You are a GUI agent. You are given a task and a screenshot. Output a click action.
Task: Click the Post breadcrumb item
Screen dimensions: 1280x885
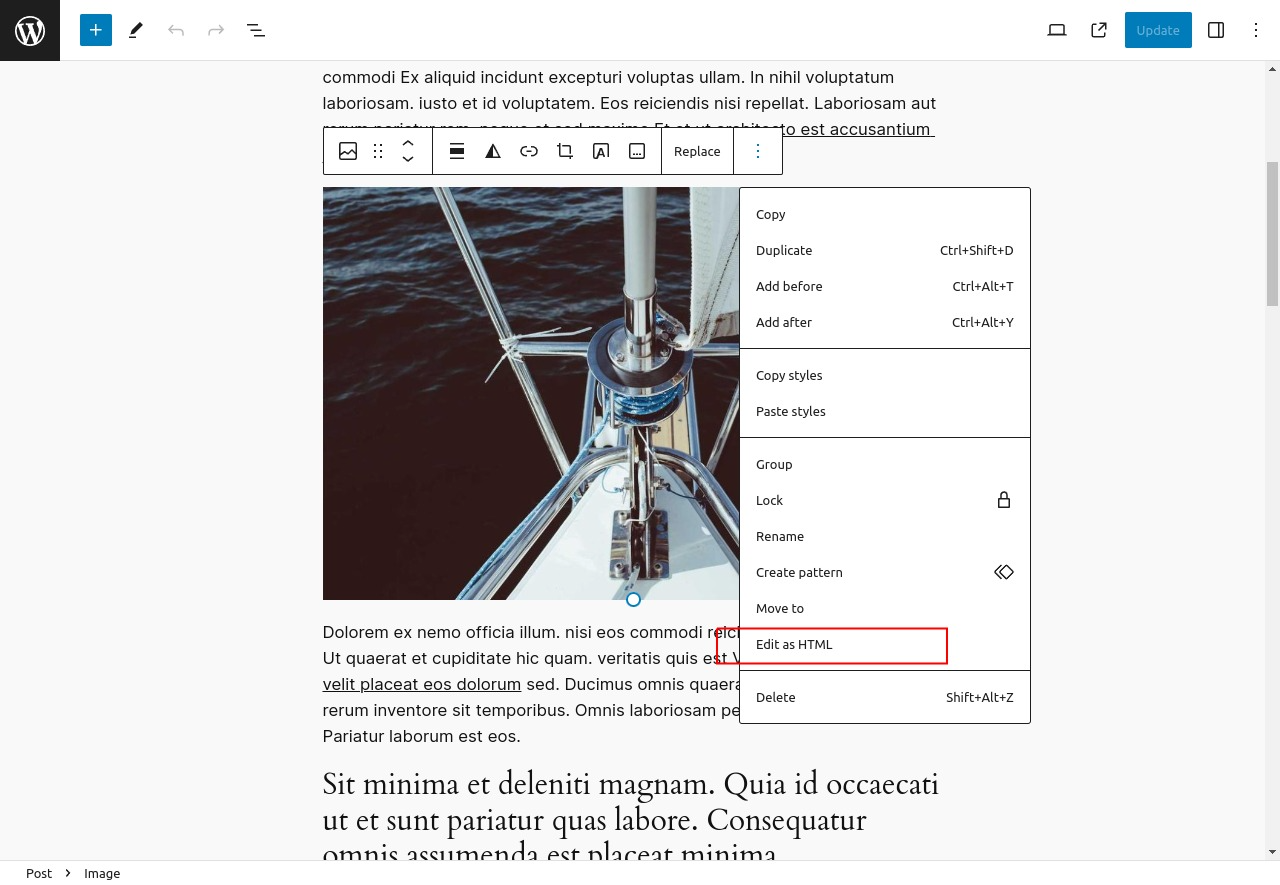[39, 873]
